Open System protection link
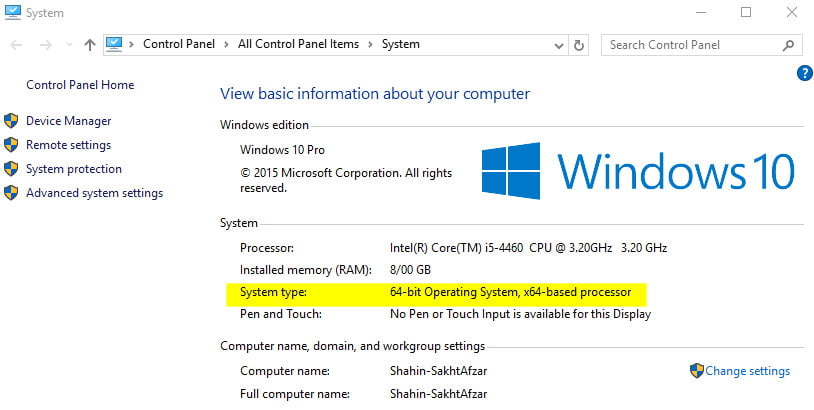 tap(74, 169)
